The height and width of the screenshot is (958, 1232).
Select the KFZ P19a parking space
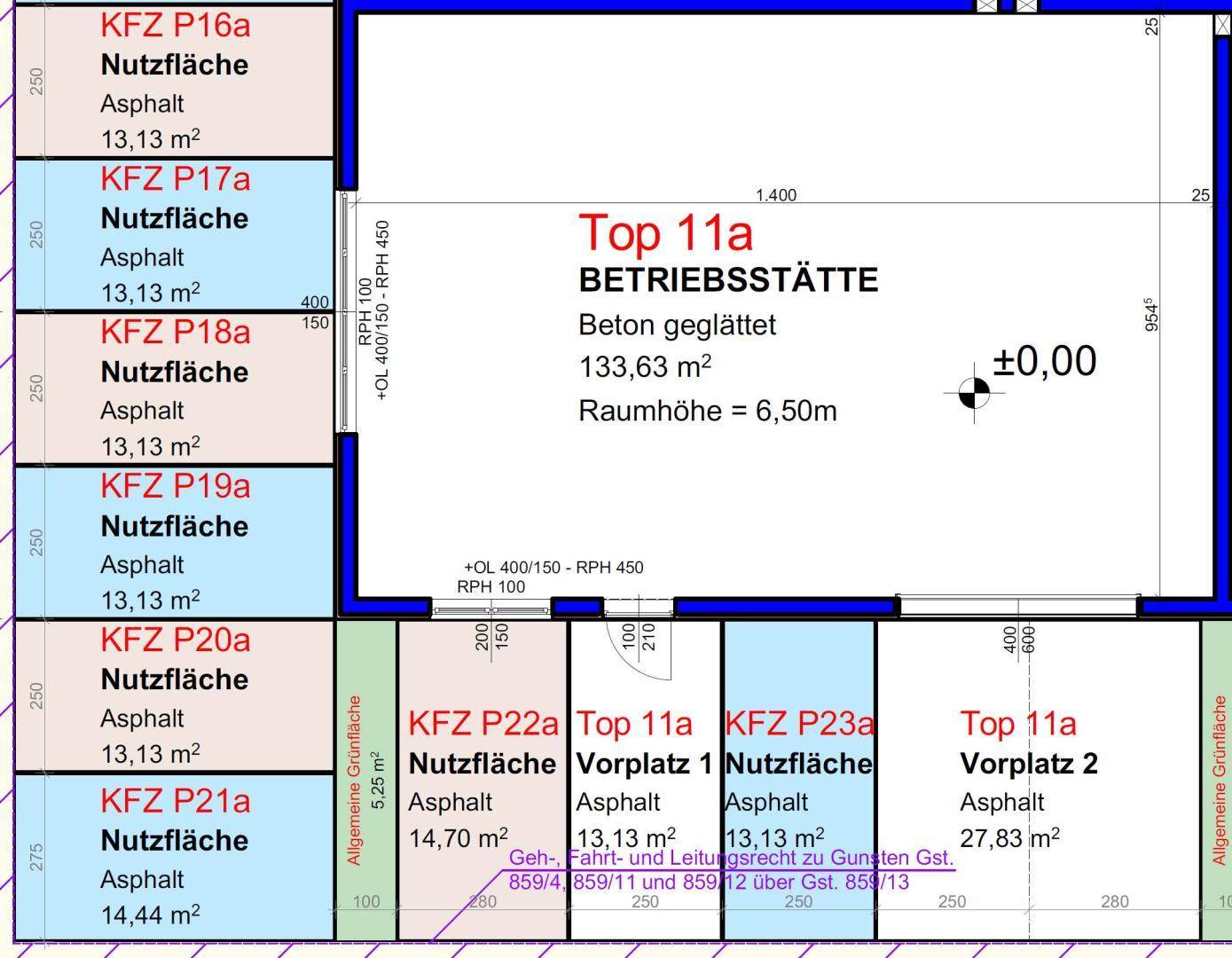coord(175,541)
